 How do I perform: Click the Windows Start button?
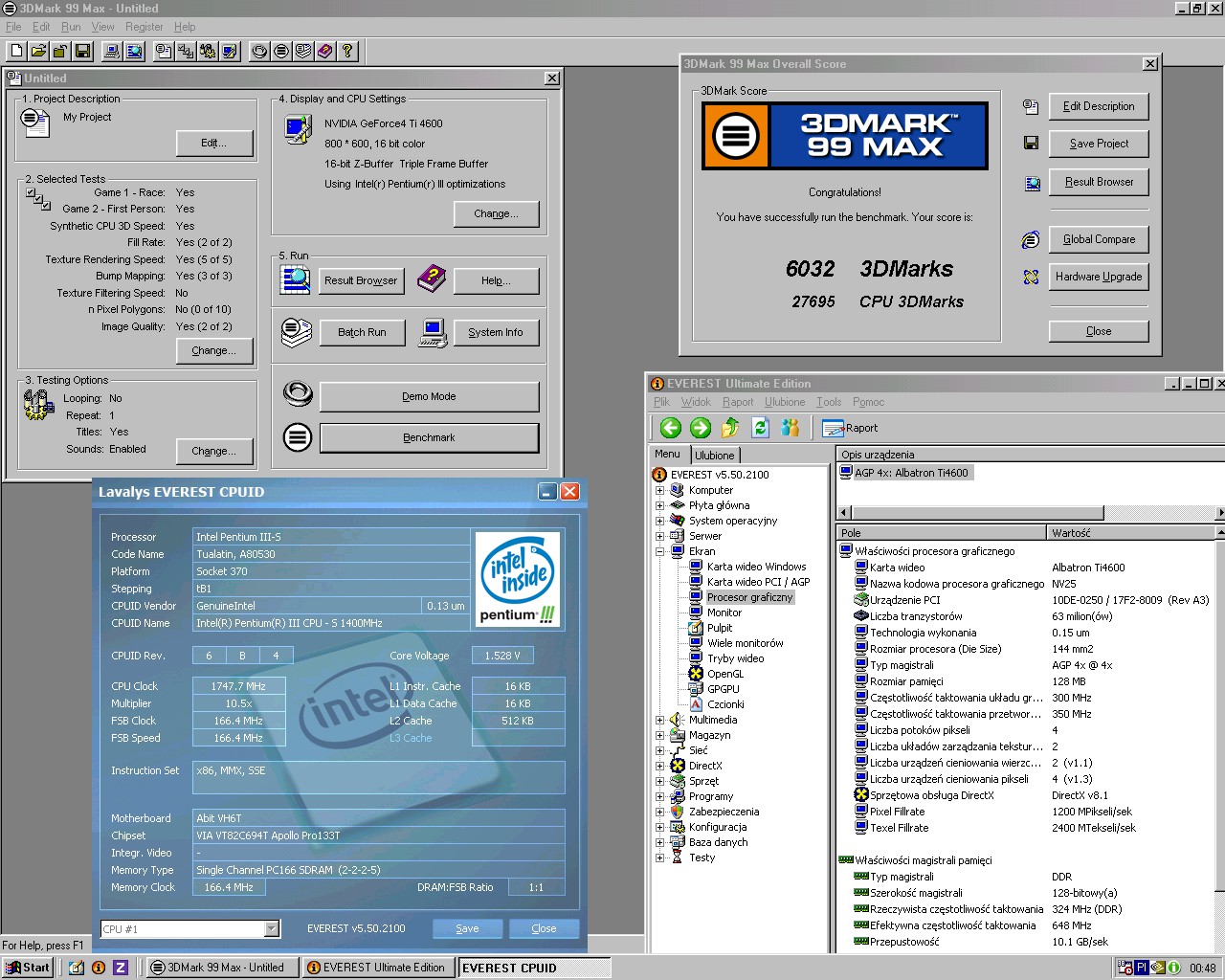tap(28, 968)
